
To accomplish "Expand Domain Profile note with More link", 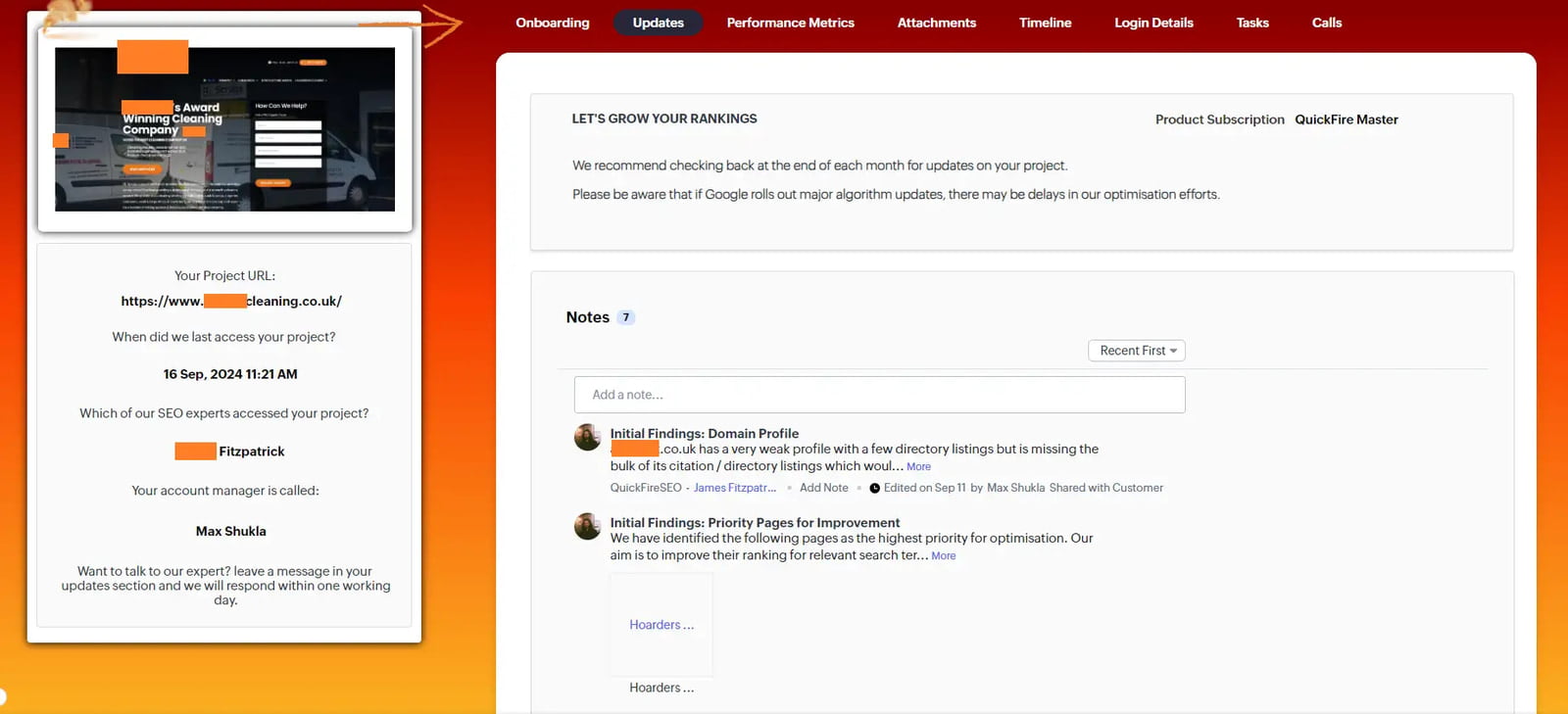I will point(918,467).
